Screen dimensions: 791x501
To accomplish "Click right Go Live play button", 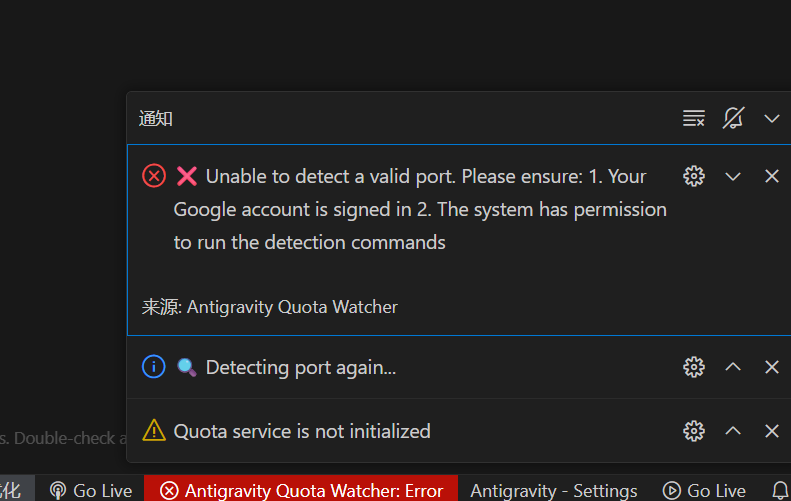I will point(704,490).
